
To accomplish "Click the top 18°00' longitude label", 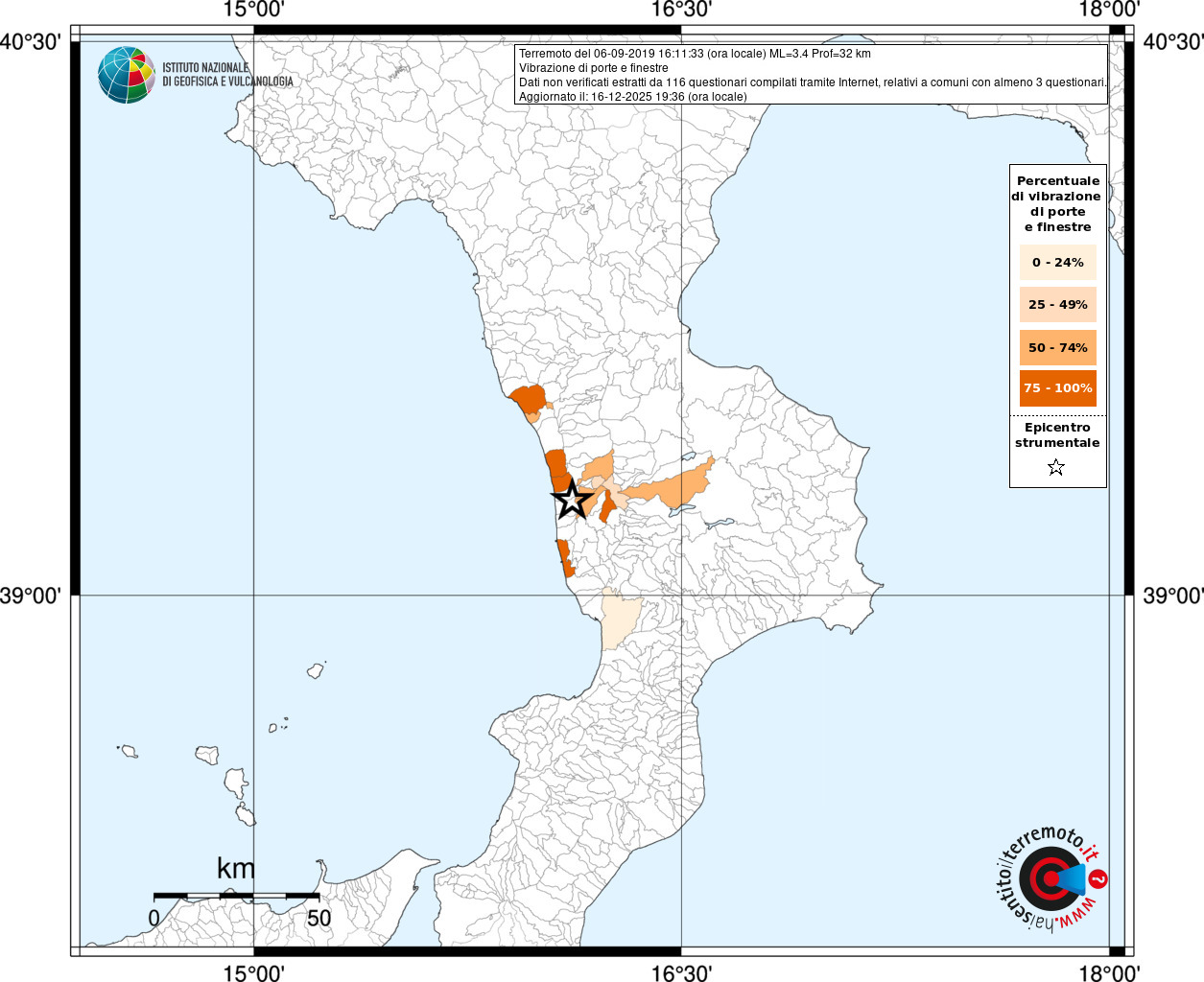I will coord(1109,10).
